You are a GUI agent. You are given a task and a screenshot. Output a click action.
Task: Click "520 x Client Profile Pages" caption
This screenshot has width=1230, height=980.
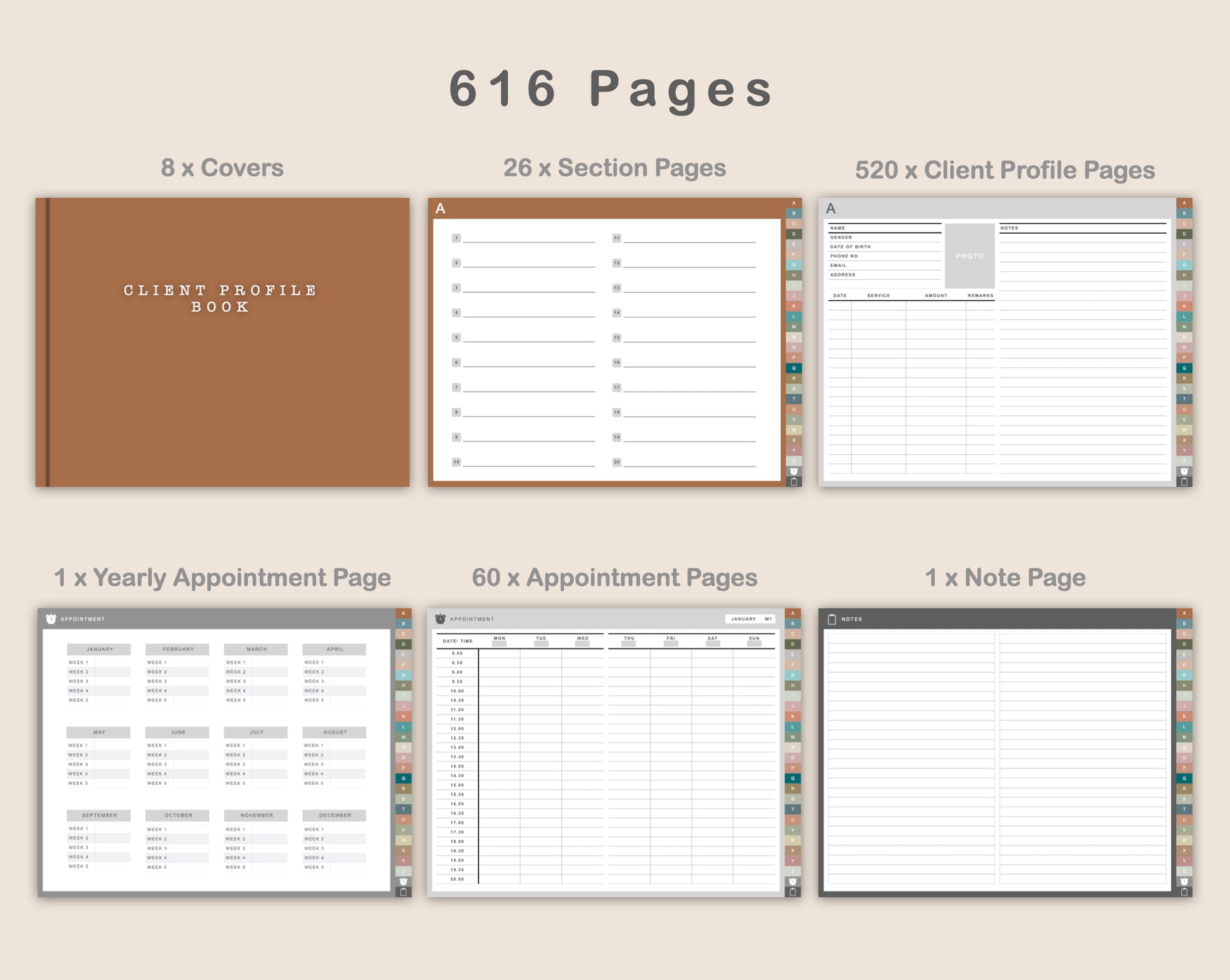[1005, 170]
